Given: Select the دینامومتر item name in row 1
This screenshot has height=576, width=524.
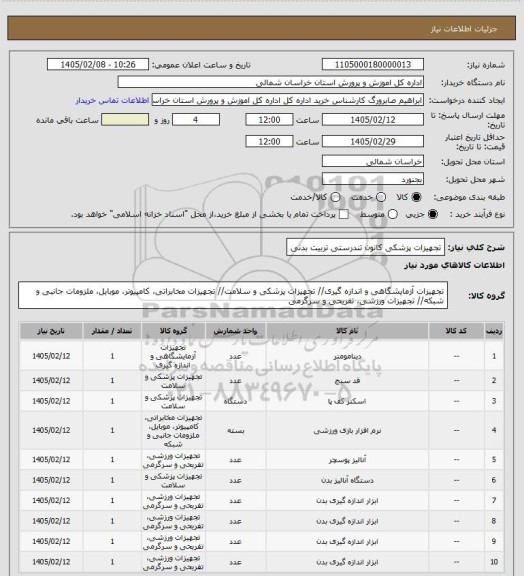Looking at the screenshot, I should [x=347, y=356].
